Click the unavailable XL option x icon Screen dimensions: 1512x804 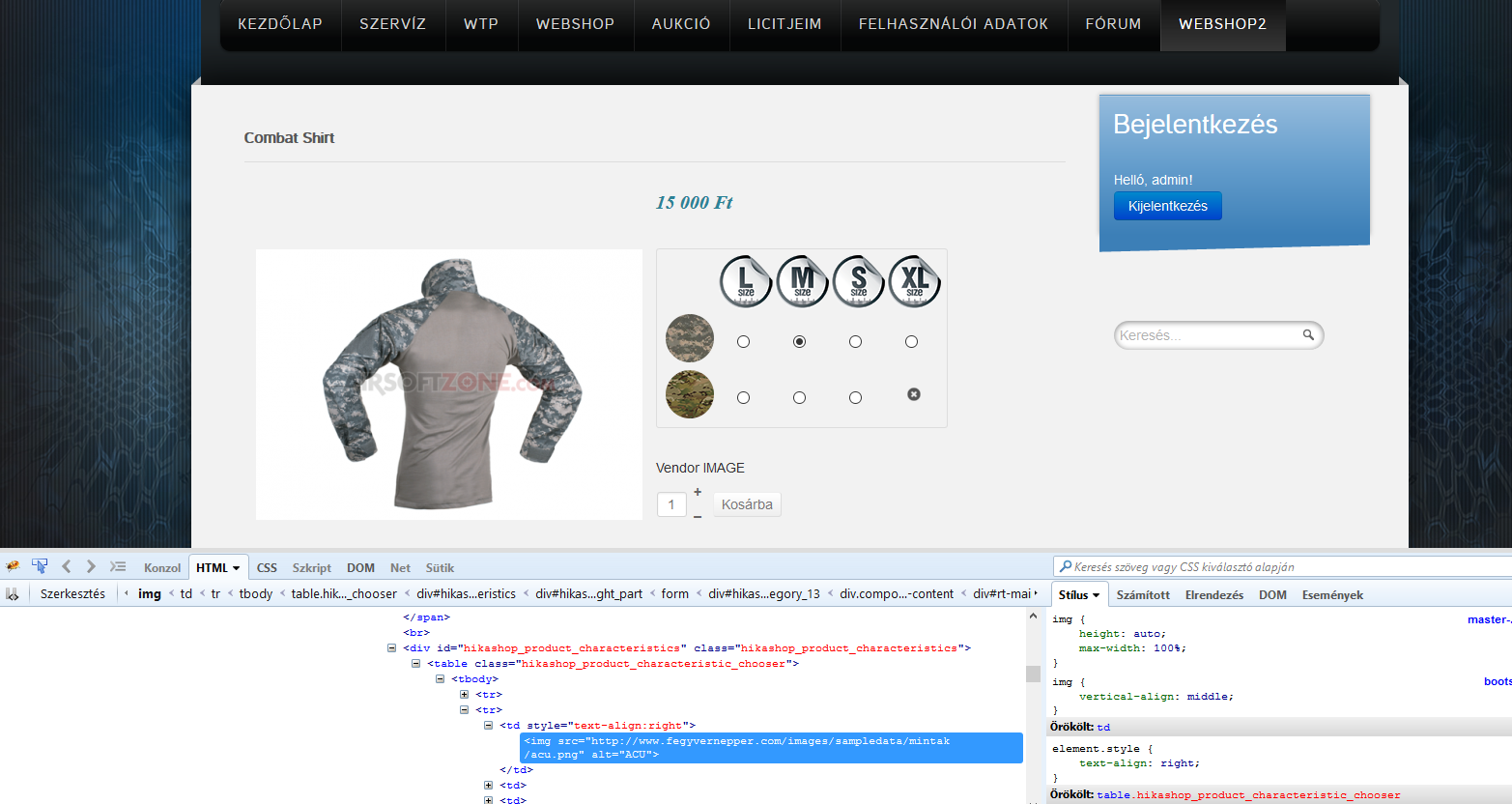(914, 394)
